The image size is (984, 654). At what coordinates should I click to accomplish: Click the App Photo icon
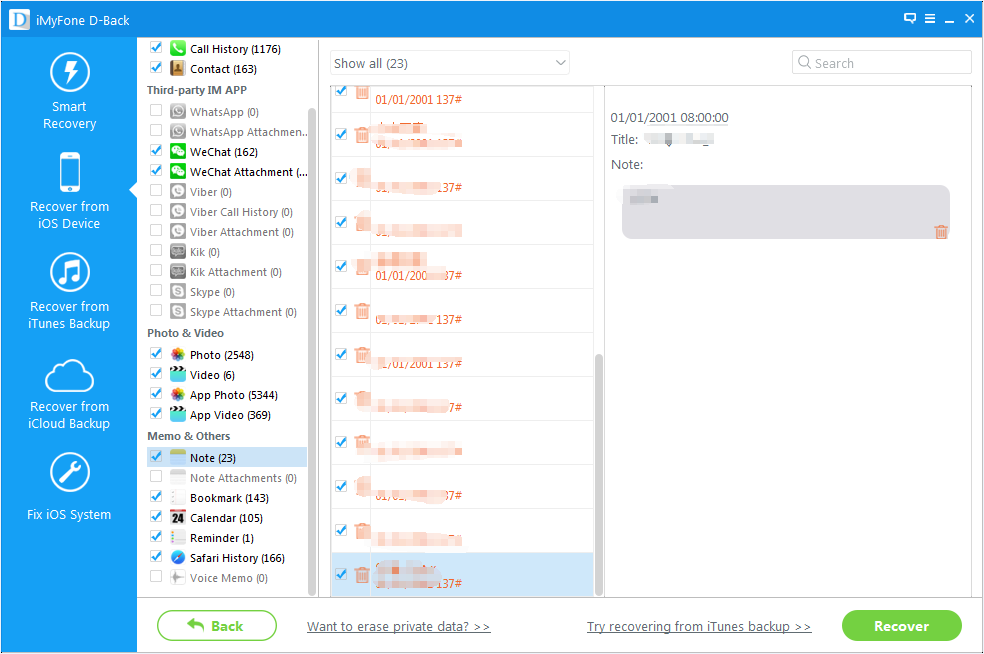[178, 395]
